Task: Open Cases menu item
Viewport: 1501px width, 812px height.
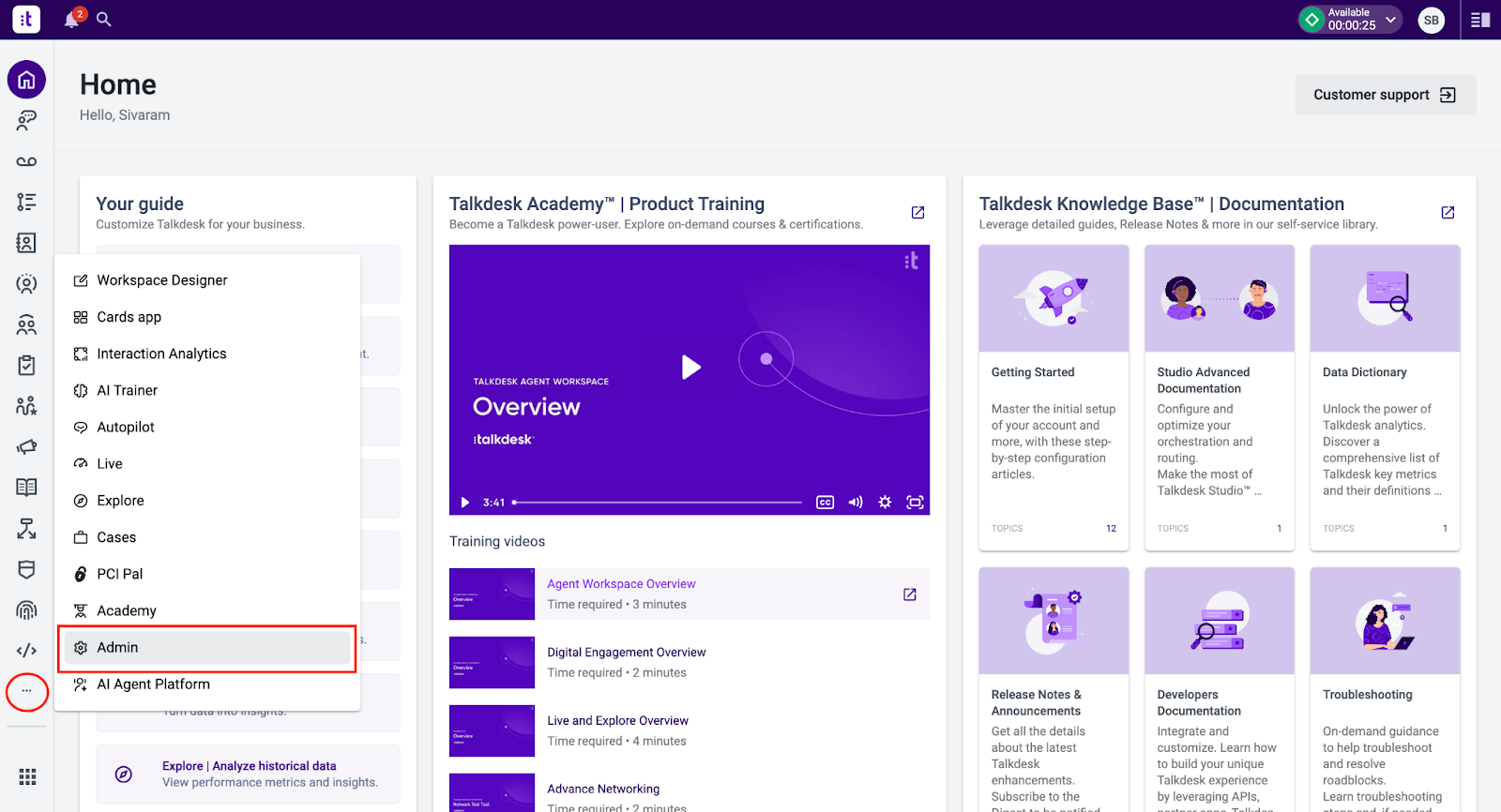Action: click(207, 537)
